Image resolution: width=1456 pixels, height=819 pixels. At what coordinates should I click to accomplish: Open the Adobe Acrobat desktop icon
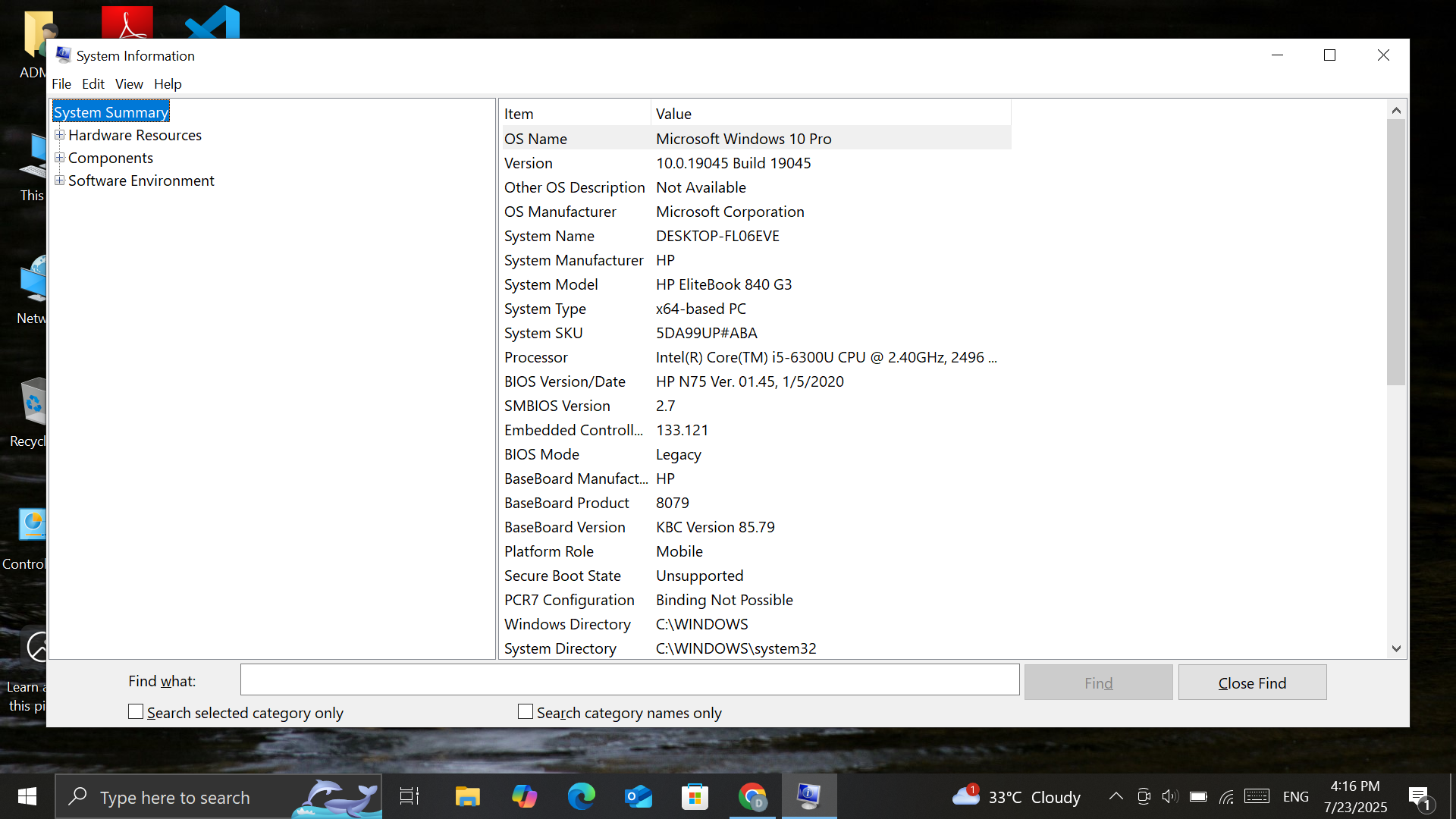click(127, 23)
